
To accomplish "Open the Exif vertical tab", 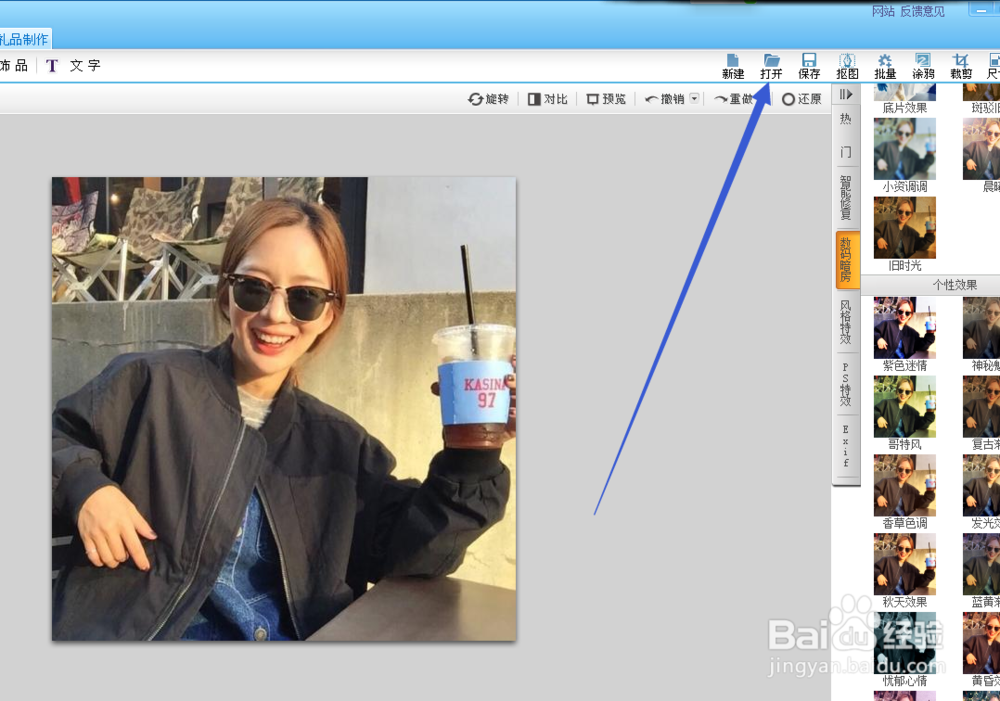I will pos(846,446).
